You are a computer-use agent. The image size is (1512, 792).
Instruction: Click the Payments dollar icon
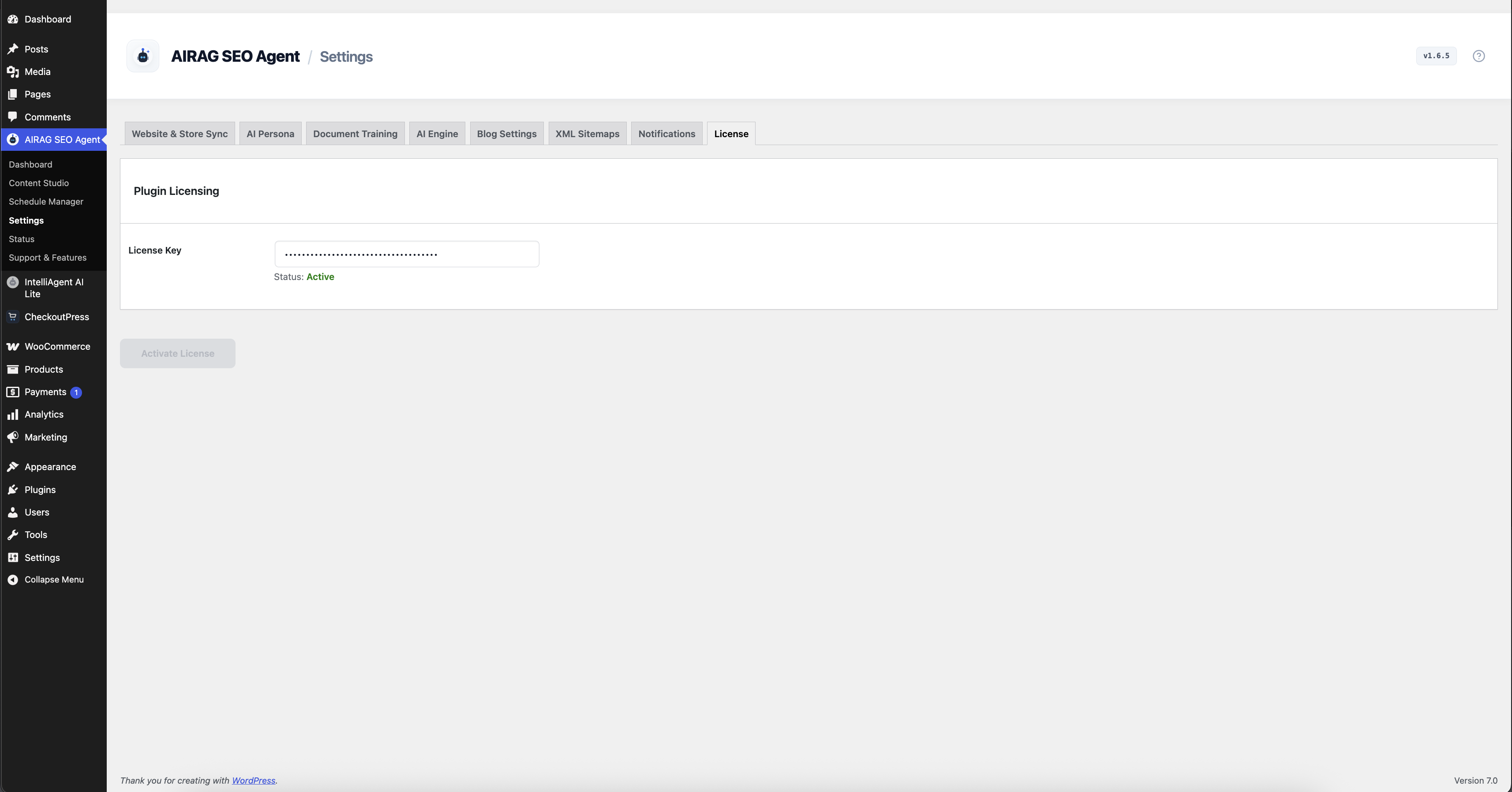[x=13, y=392]
